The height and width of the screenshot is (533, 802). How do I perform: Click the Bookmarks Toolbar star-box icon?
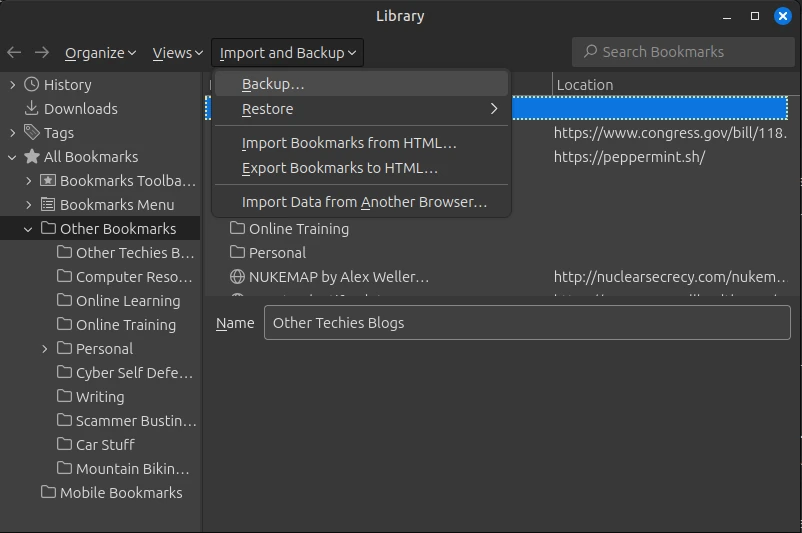click(48, 181)
